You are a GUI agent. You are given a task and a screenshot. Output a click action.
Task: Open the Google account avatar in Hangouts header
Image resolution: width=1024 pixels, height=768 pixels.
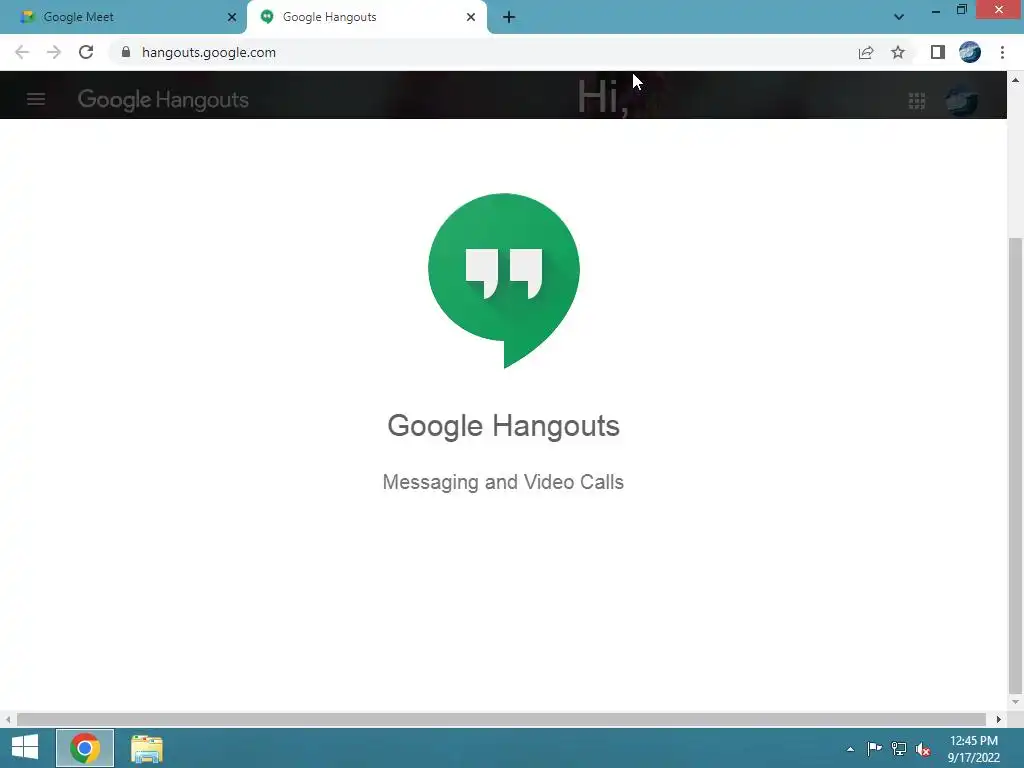[x=962, y=100]
